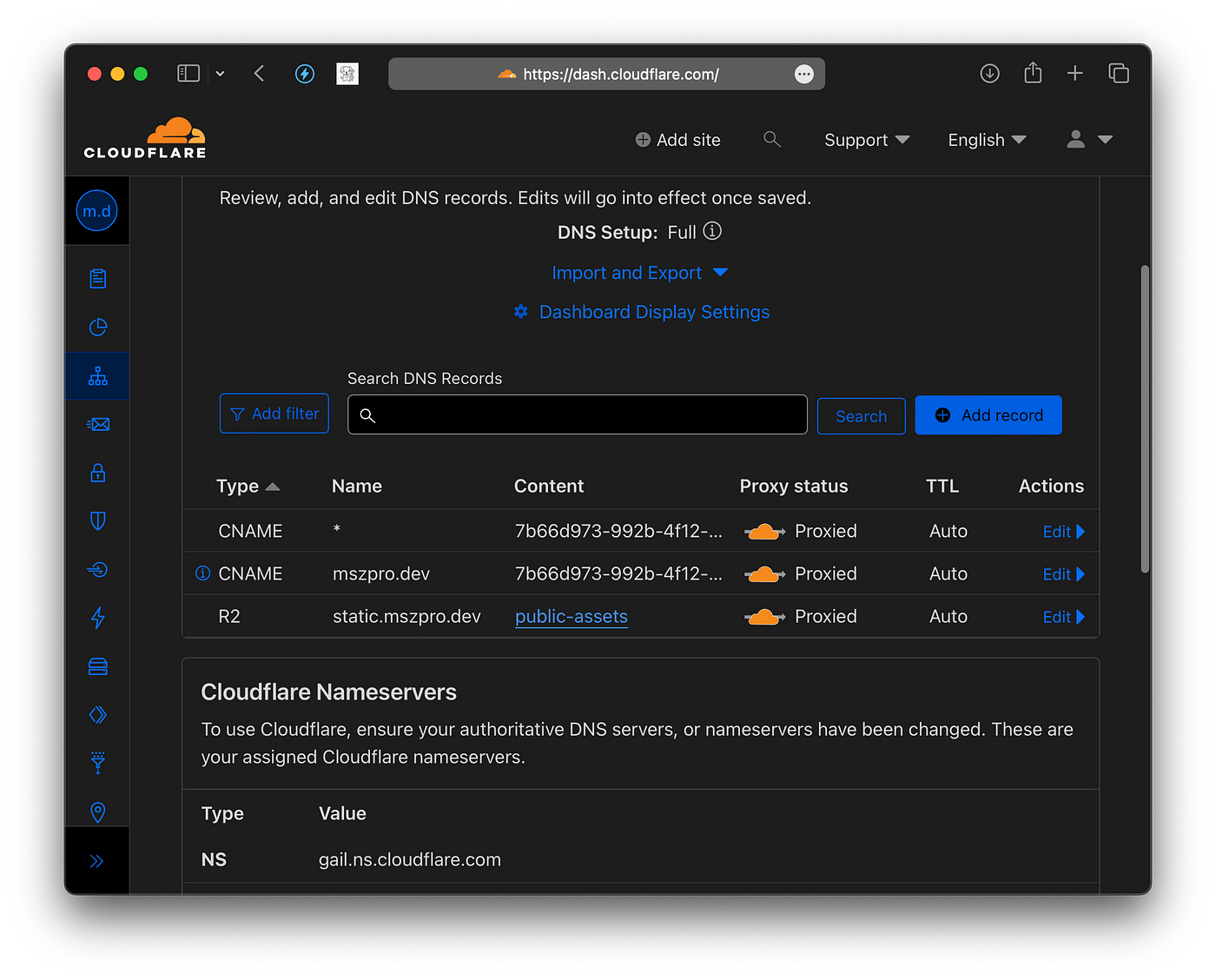Viewport: 1216px width, 980px height.
Task: Open the Support dropdown menu
Action: point(866,140)
